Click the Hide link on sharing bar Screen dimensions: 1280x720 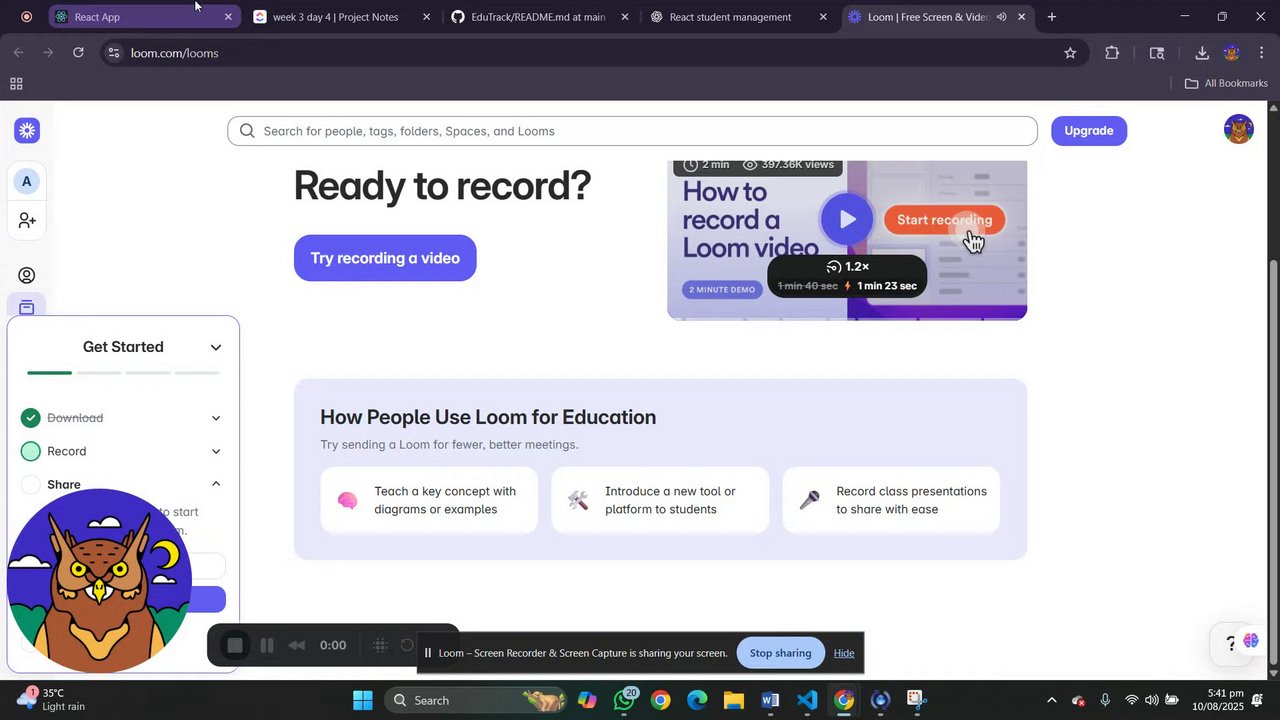click(844, 653)
